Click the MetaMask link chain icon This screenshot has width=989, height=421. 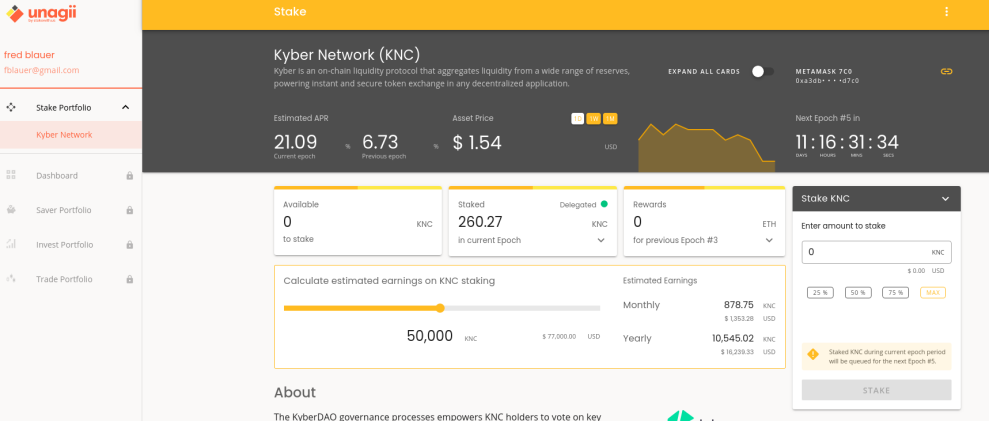(x=945, y=71)
